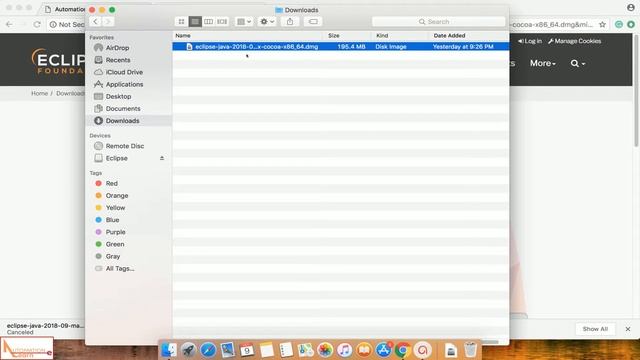Image resolution: width=640 pixels, height=360 pixels.
Task: Open App Store from the Dock
Action: coord(384,350)
